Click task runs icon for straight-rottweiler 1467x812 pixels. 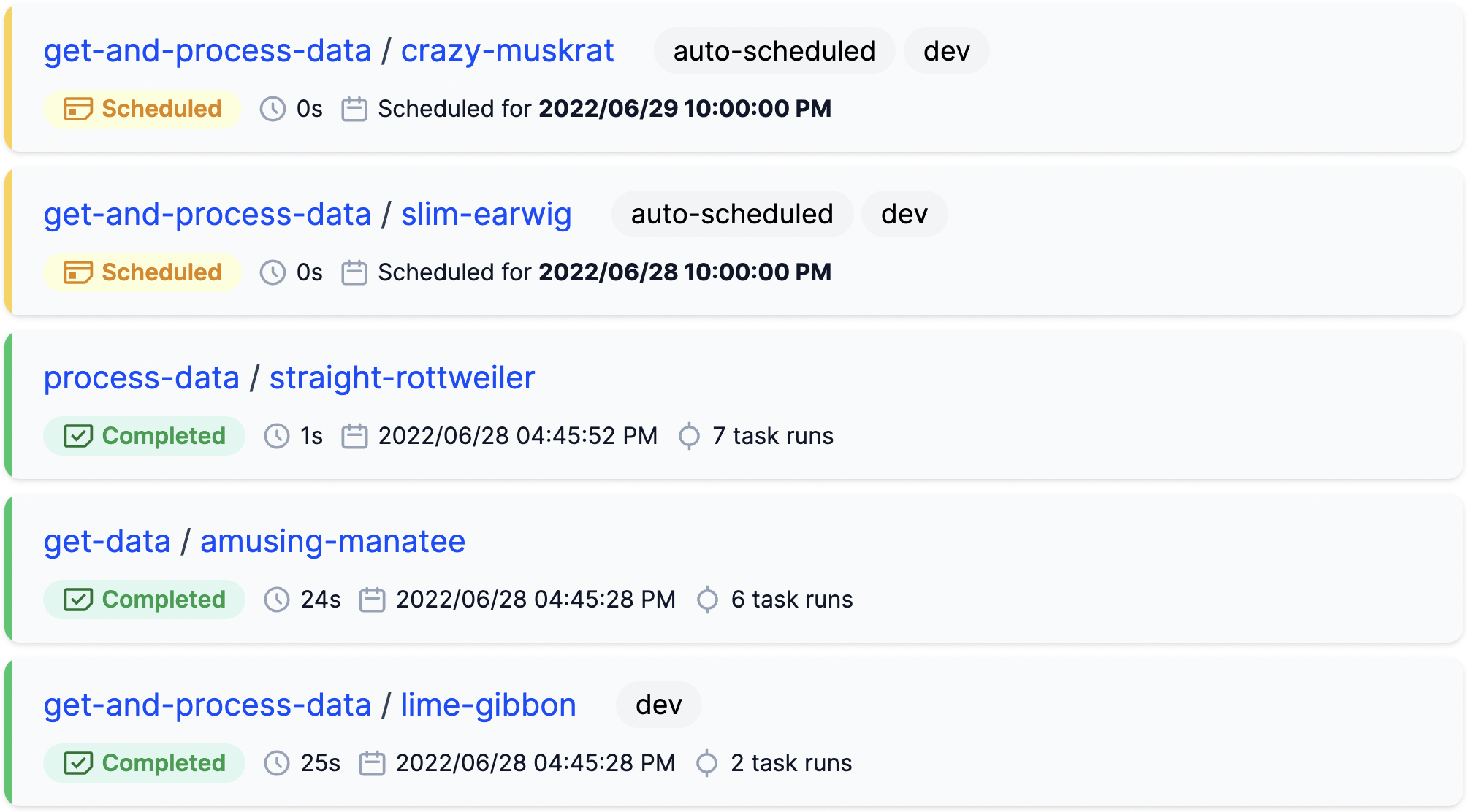(x=689, y=436)
